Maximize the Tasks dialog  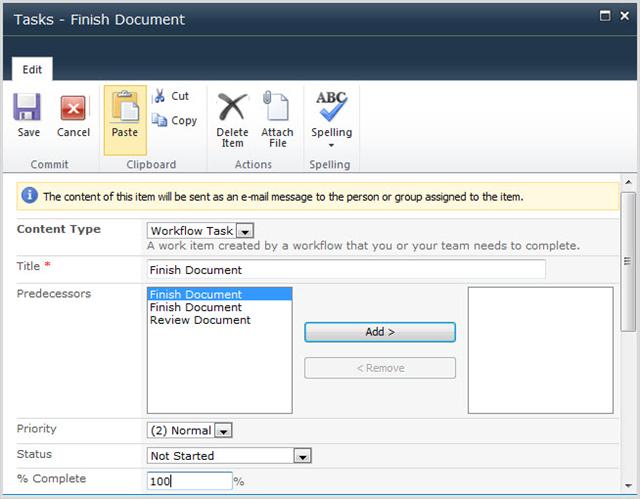point(605,16)
